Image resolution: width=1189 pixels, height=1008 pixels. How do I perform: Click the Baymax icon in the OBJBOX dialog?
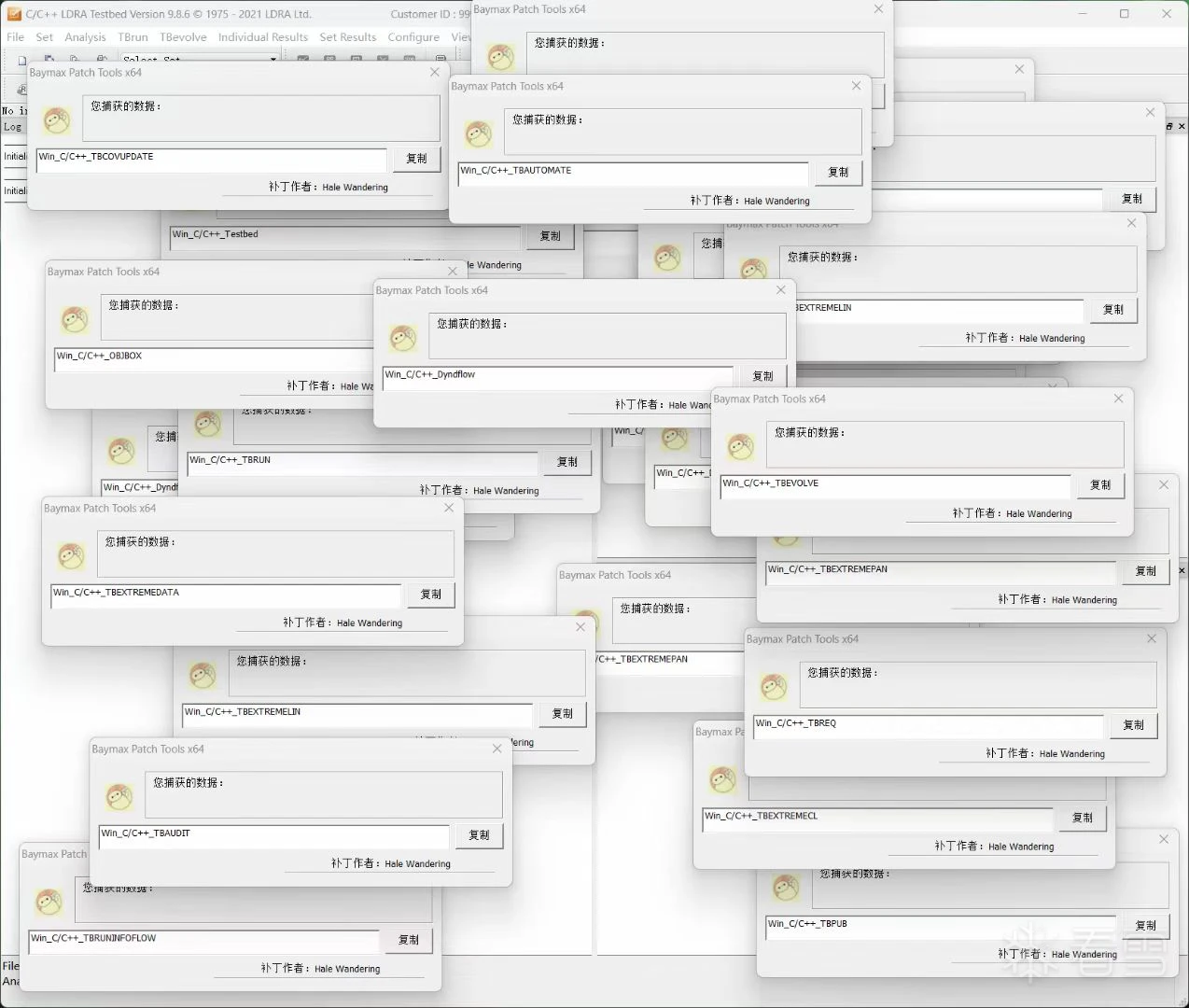[75, 320]
